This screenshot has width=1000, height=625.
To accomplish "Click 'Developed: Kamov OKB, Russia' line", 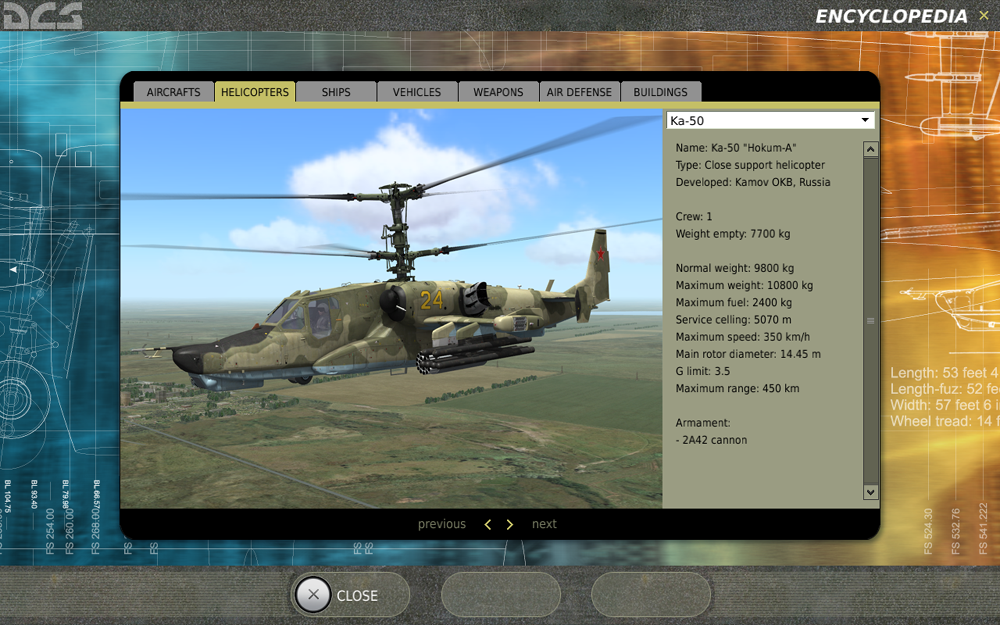I will (x=753, y=182).
